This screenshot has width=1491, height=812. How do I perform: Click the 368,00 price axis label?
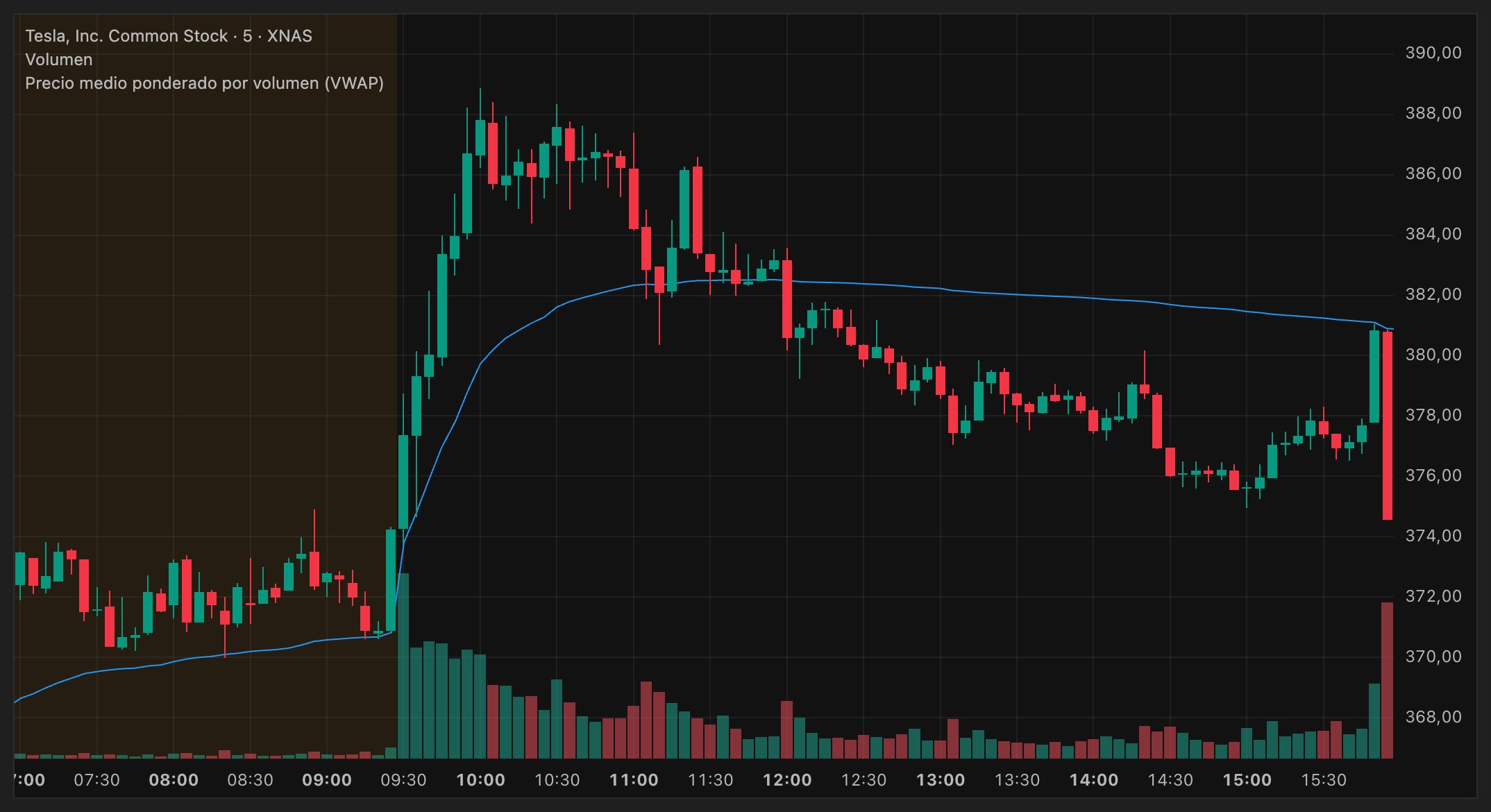pyautogui.click(x=1433, y=717)
